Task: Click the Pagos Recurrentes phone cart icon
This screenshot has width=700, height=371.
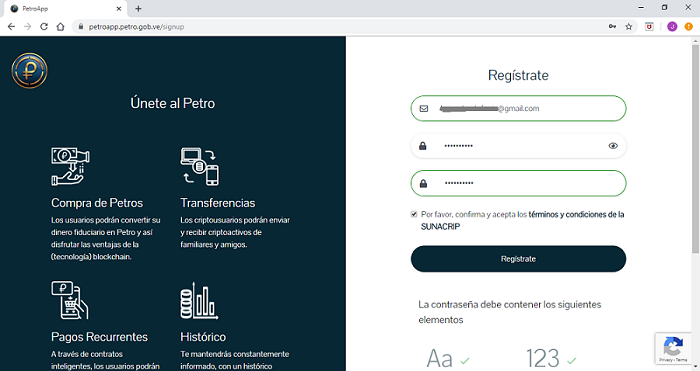Action: (70, 300)
